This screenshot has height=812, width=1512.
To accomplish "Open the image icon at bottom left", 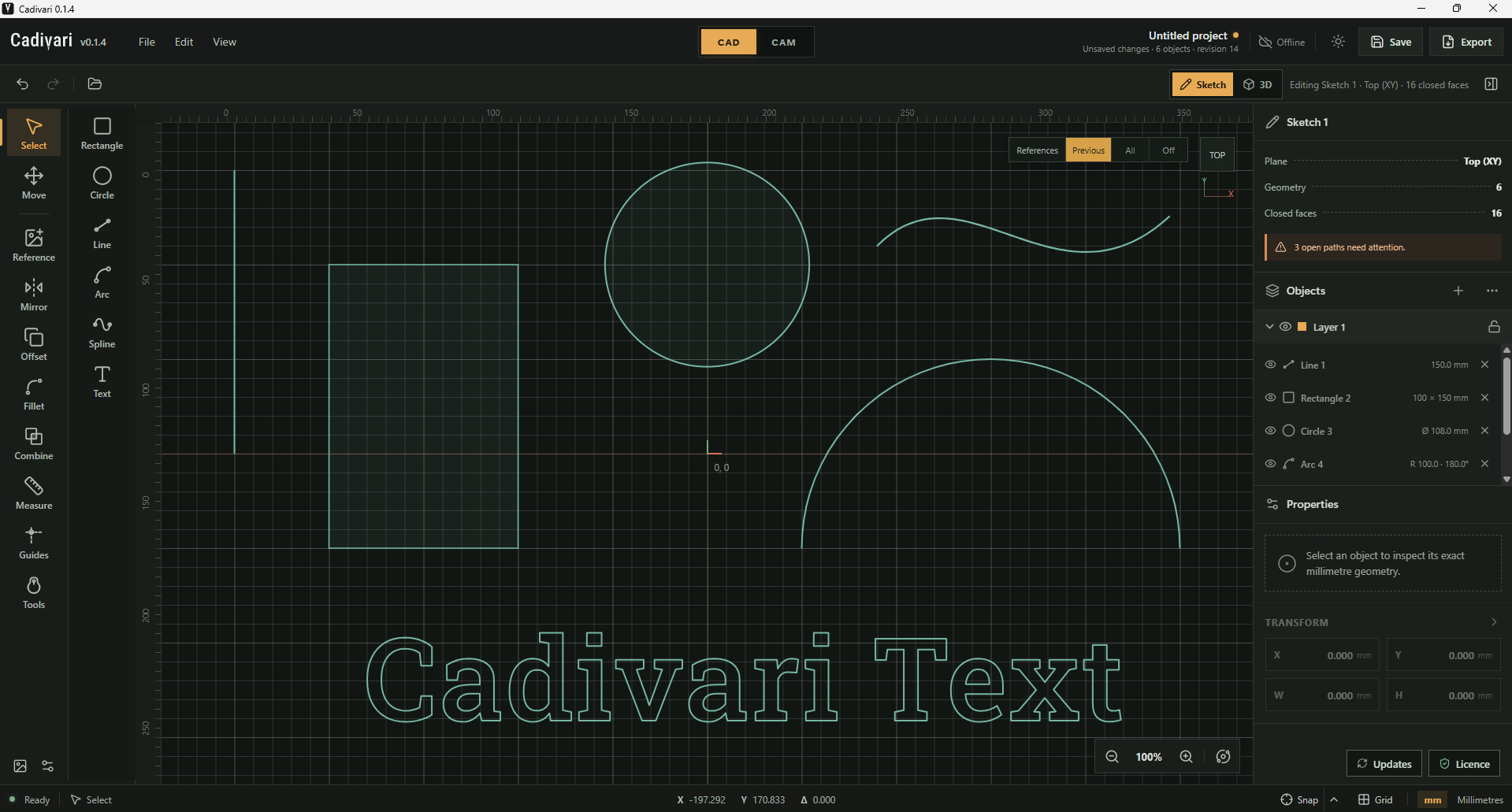I will click(x=20, y=766).
